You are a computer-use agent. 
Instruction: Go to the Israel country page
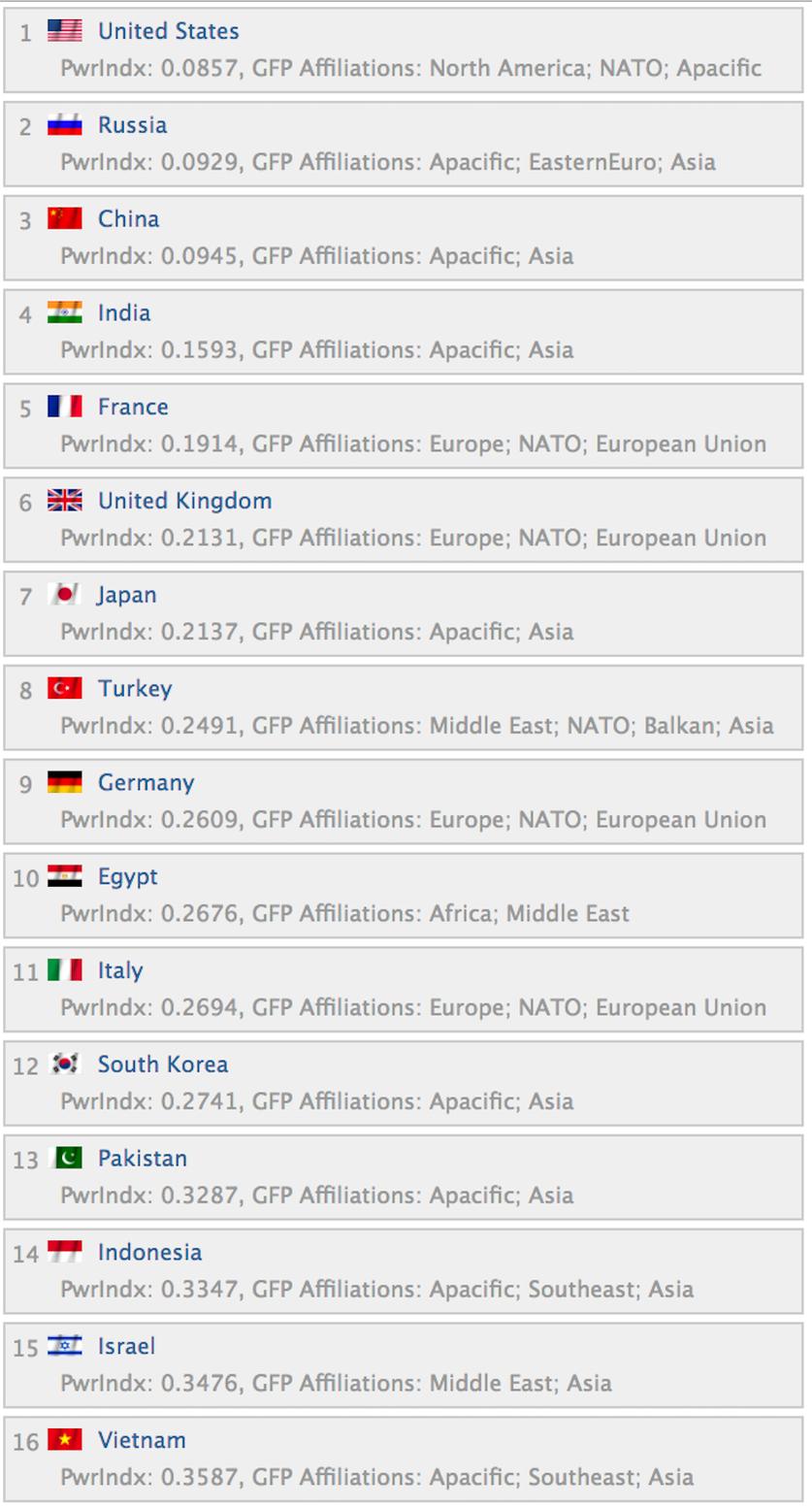(126, 1346)
